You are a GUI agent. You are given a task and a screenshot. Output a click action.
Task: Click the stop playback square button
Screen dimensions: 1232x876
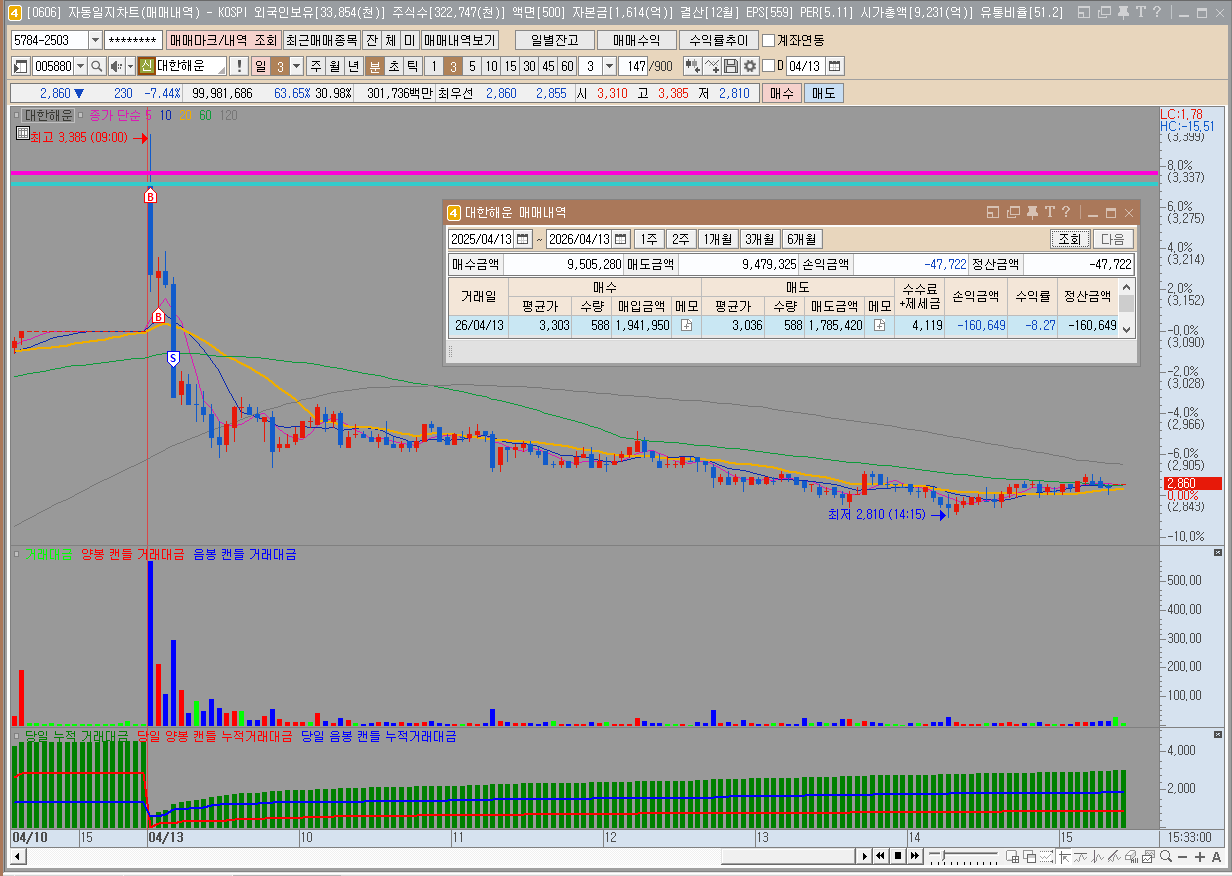pos(897,856)
